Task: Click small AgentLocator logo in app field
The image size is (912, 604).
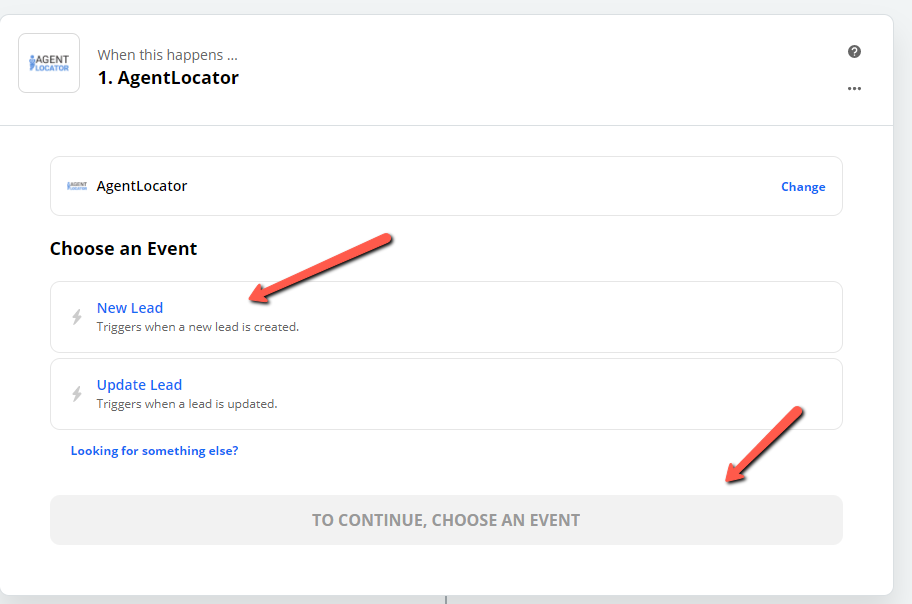Action: pos(77,186)
